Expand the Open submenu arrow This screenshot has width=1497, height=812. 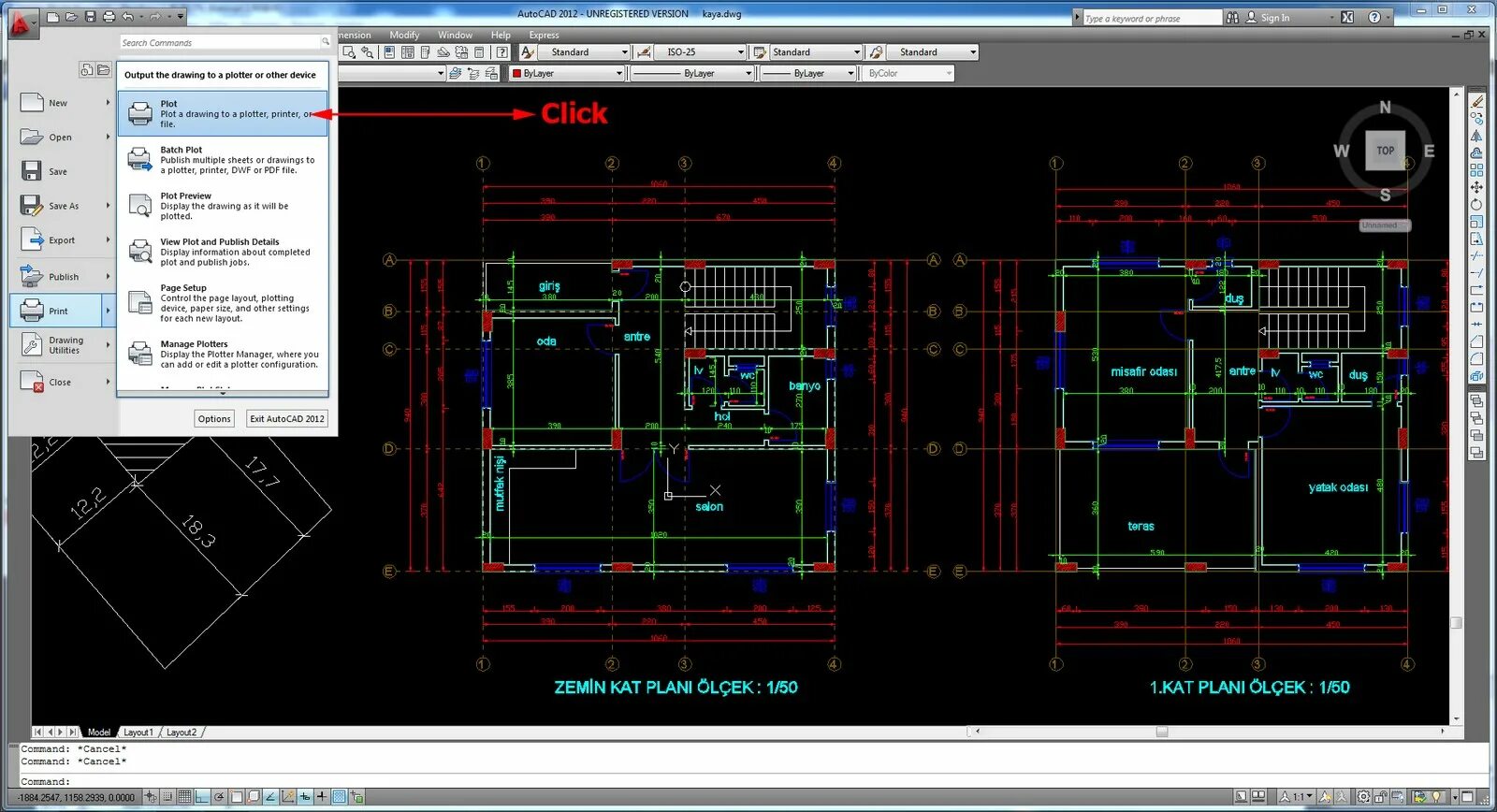(x=109, y=137)
